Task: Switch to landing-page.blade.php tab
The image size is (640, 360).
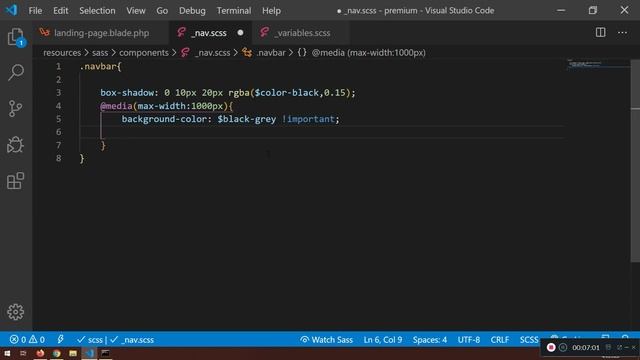Action: coord(101,33)
